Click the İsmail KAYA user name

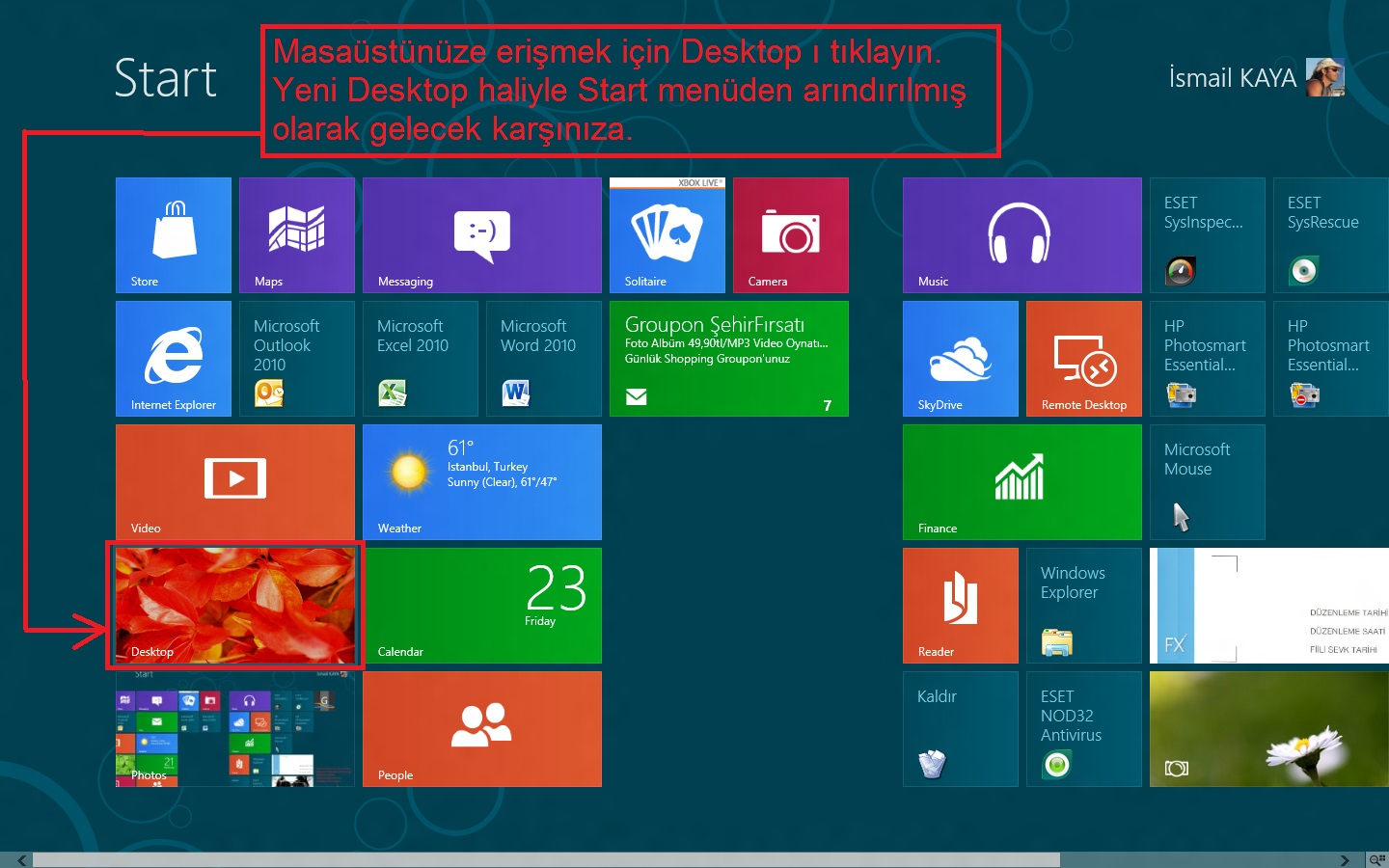1232,78
